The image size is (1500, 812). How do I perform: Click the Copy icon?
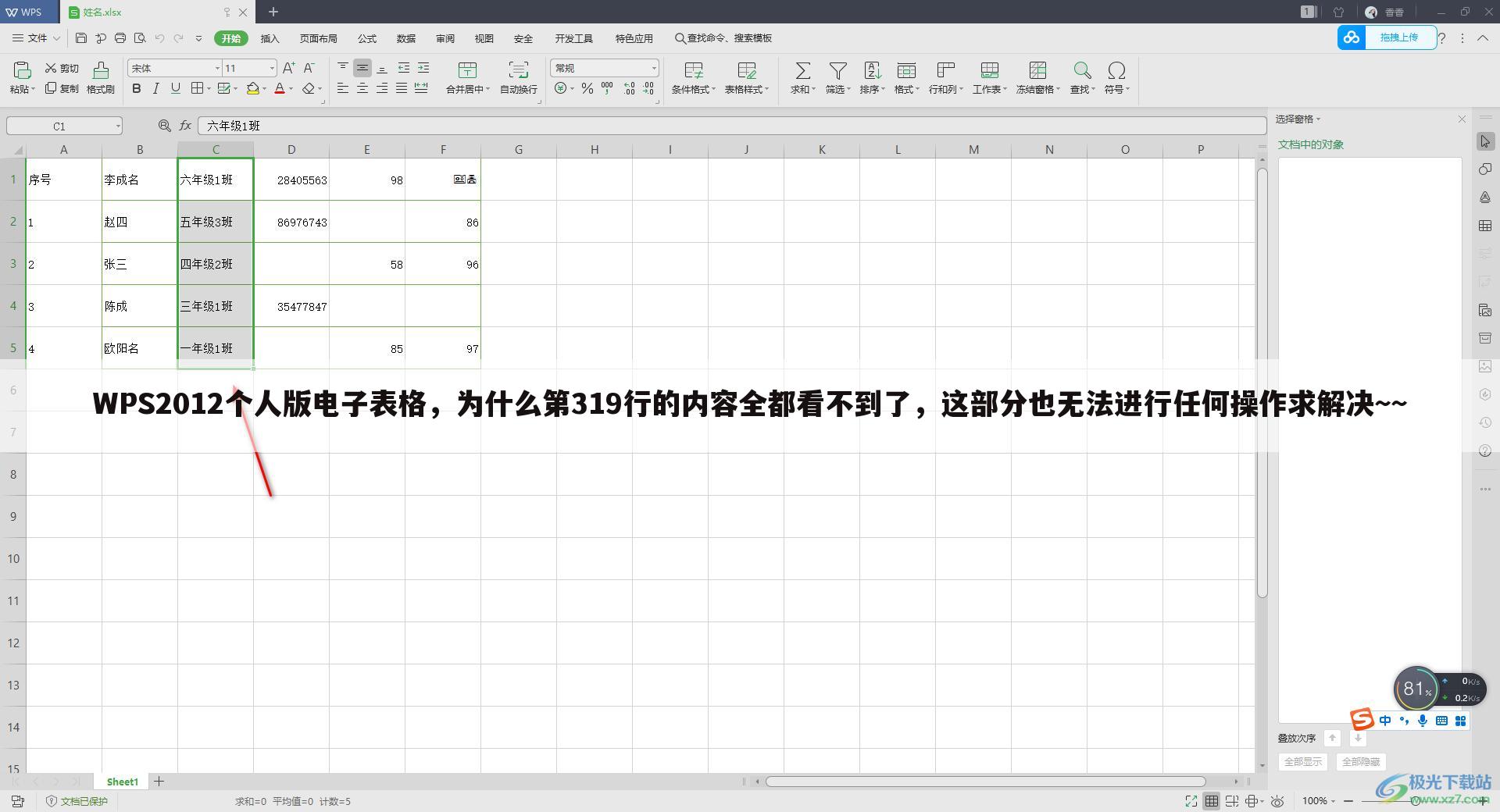click(51, 88)
